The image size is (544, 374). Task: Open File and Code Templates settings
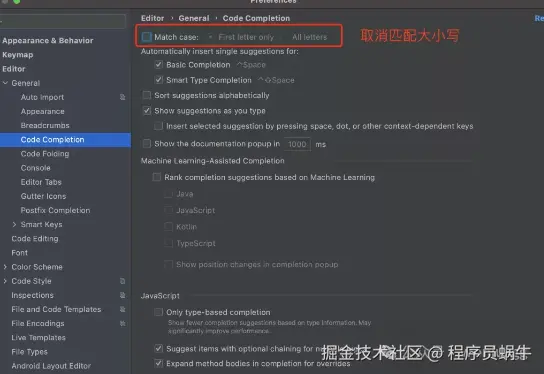(x=56, y=309)
